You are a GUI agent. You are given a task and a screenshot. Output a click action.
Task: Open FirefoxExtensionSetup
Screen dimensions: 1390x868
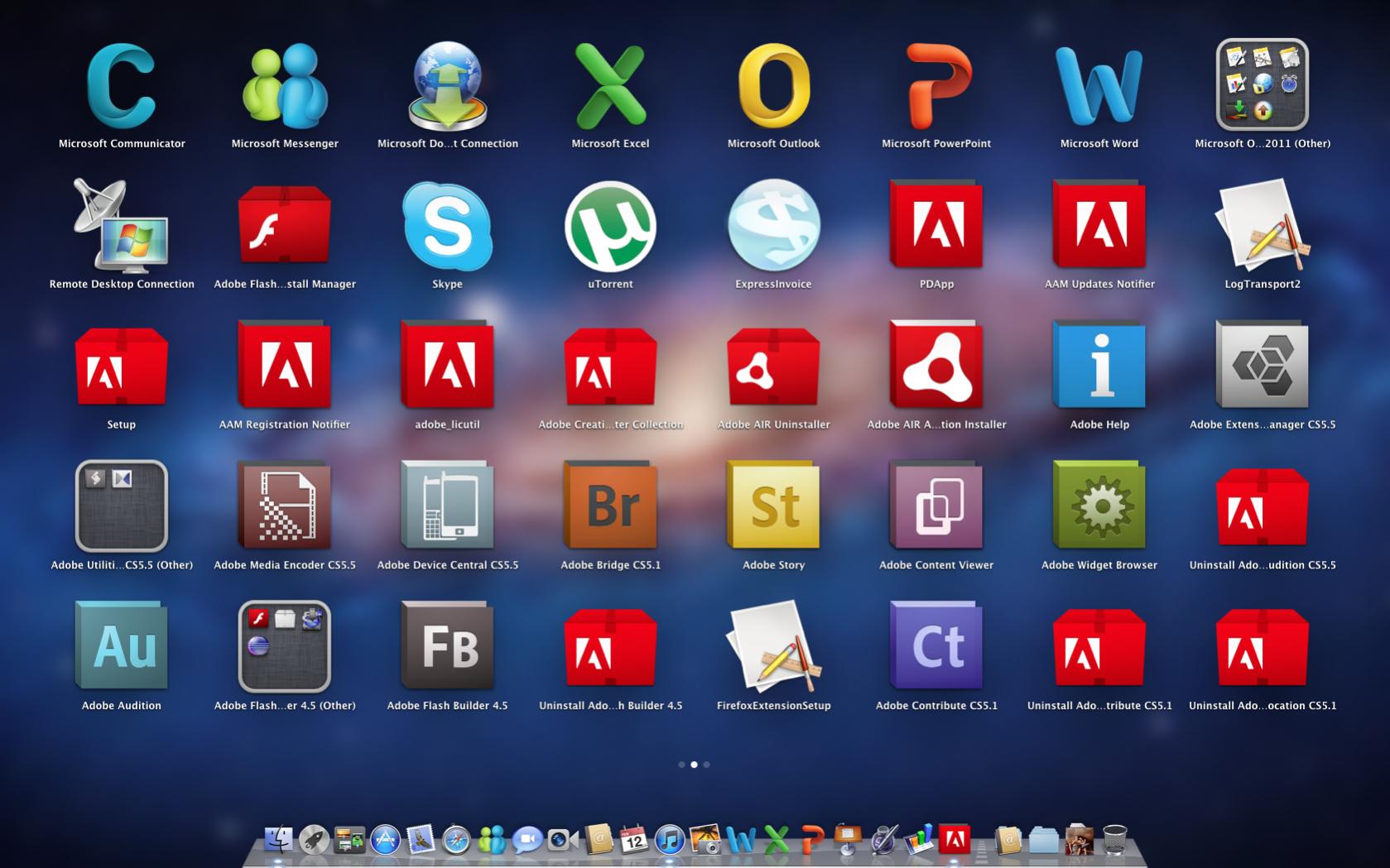pos(773,646)
